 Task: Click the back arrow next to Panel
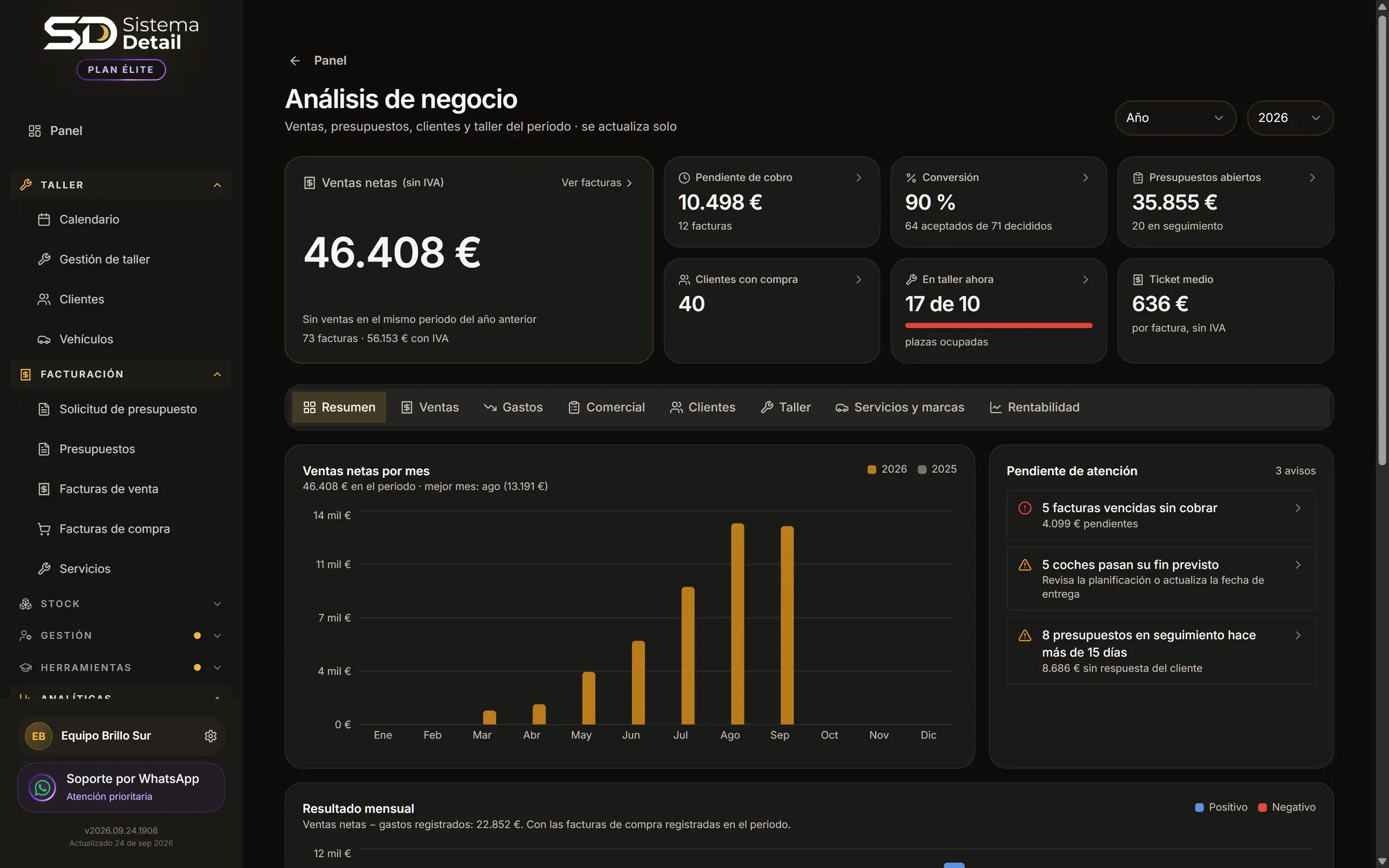(295, 61)
